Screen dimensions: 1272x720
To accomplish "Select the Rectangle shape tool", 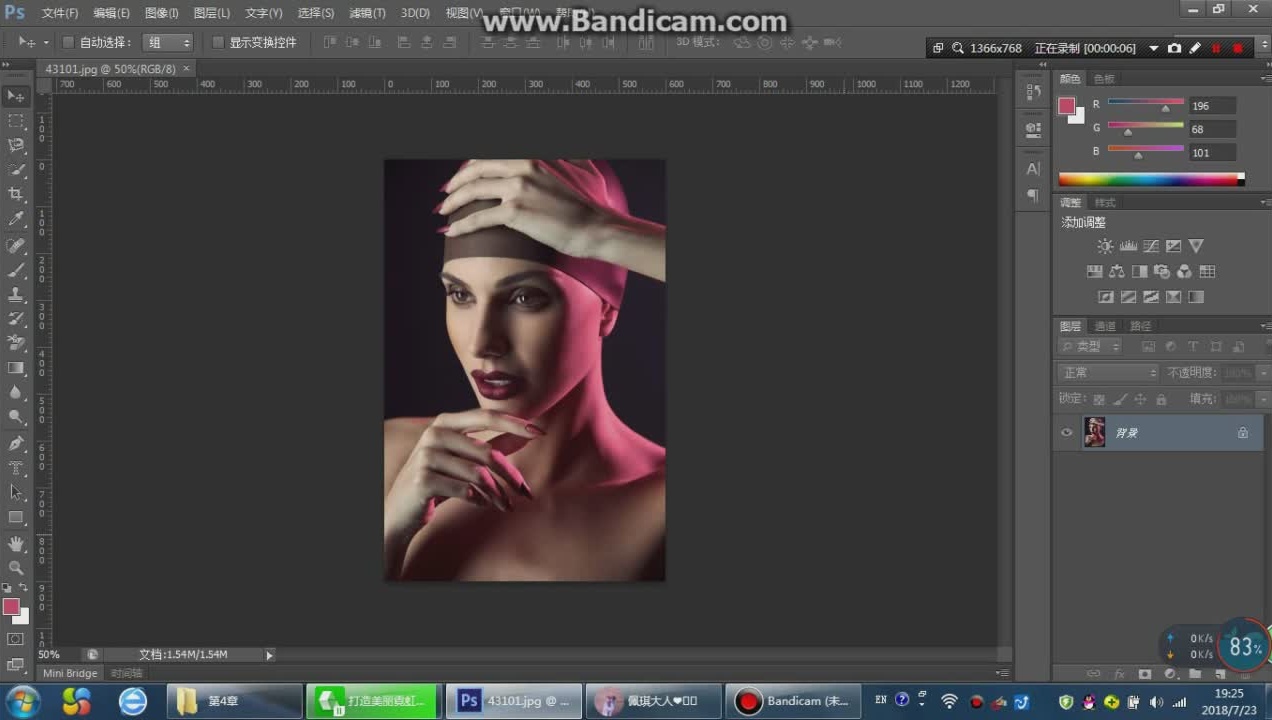I will point(16,517).
